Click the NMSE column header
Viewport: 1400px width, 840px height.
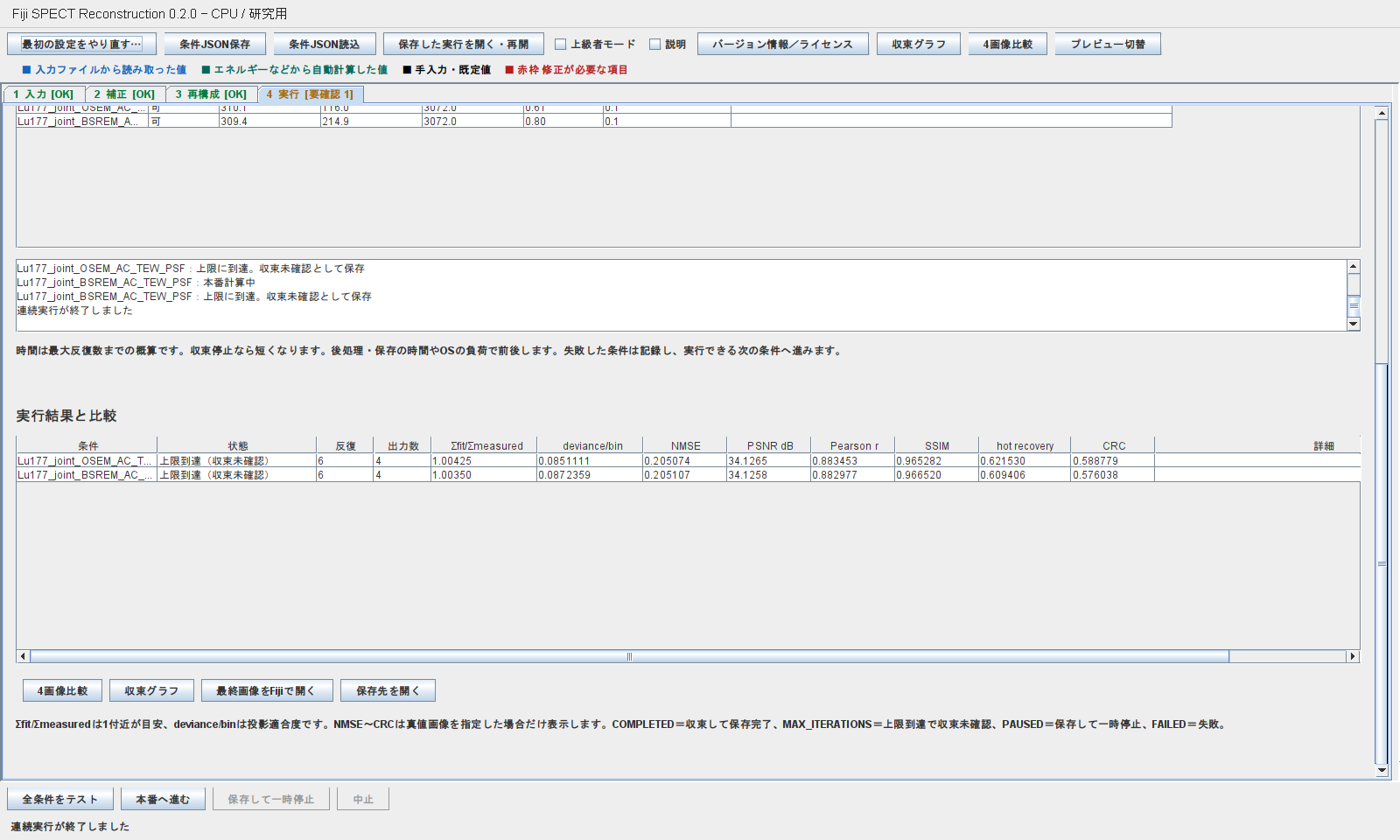tap(685, 445)
